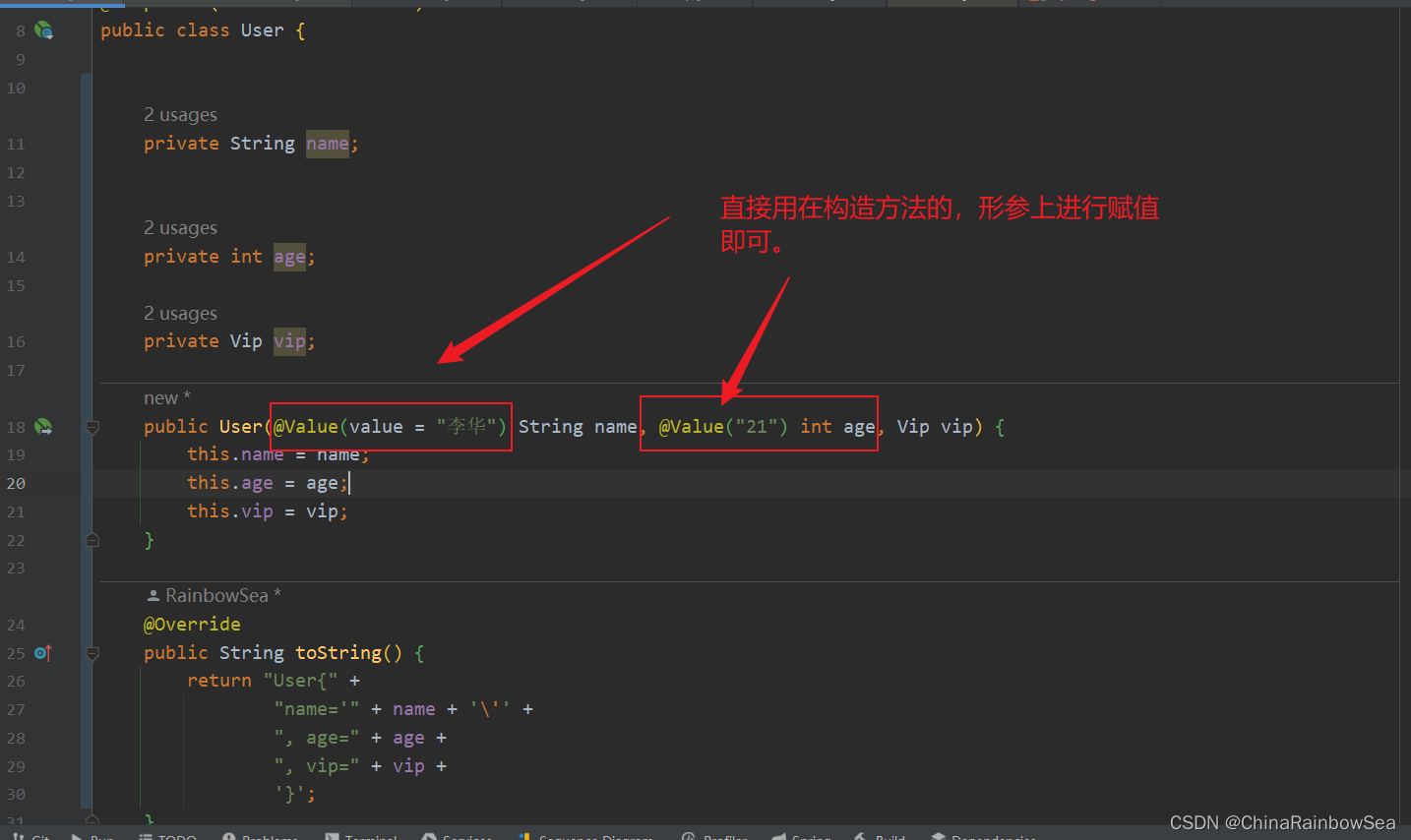Click the "name='" string literal
Image resolution: width=1411 pixels, height=840 pixels.
coord(316,709)
